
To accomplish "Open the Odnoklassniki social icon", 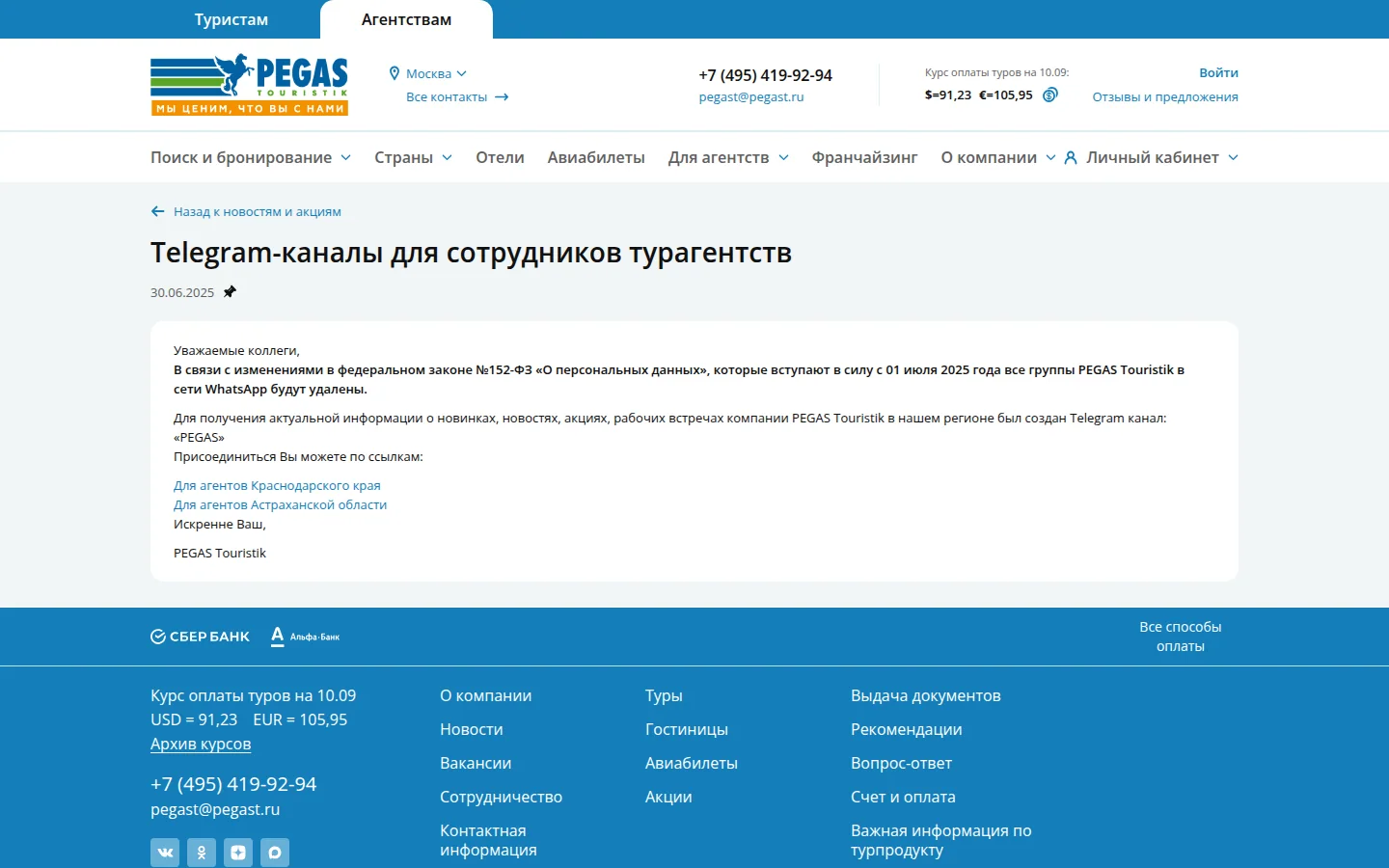I will coord(202,853).
